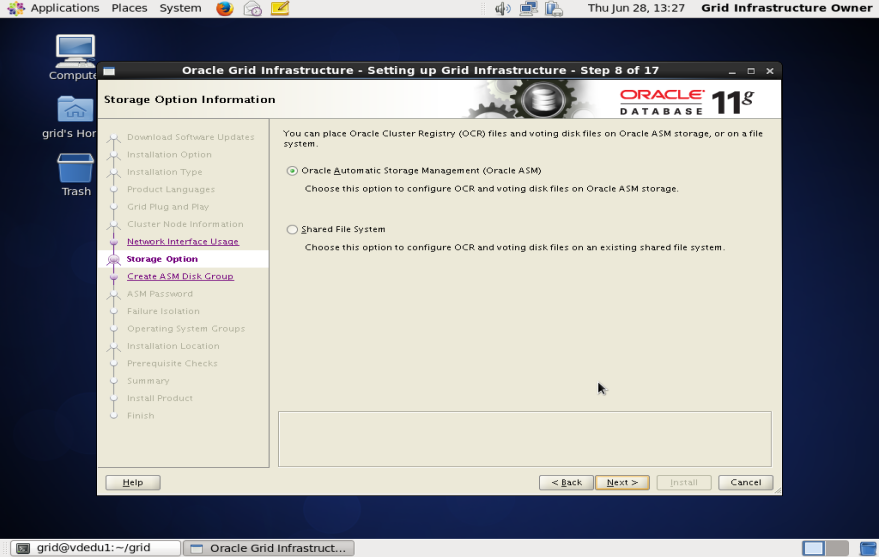Go to Network Interface Usage step link
879x557 pixels.
pos(183,242)
